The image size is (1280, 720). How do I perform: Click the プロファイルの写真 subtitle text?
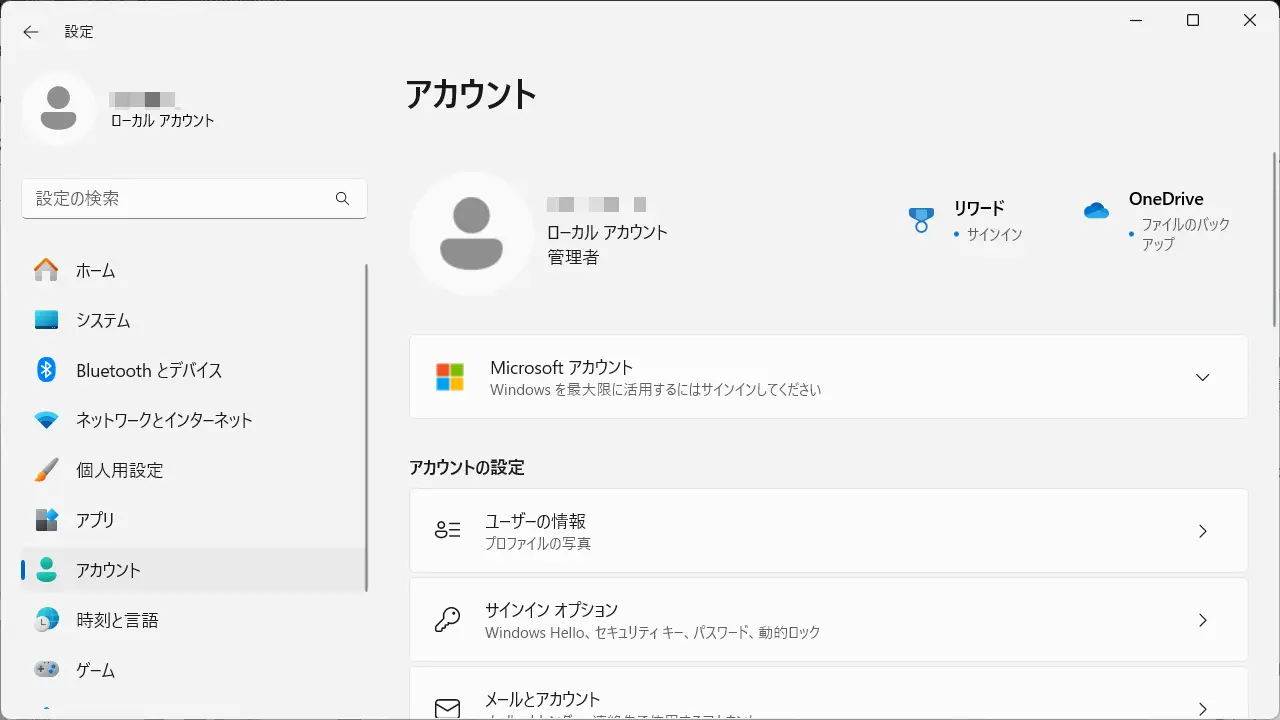tap(538, 544)
